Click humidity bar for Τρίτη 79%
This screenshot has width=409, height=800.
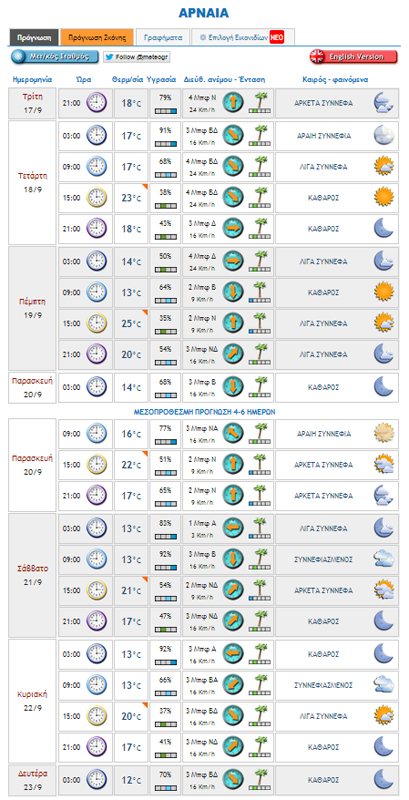click(165, 111)
